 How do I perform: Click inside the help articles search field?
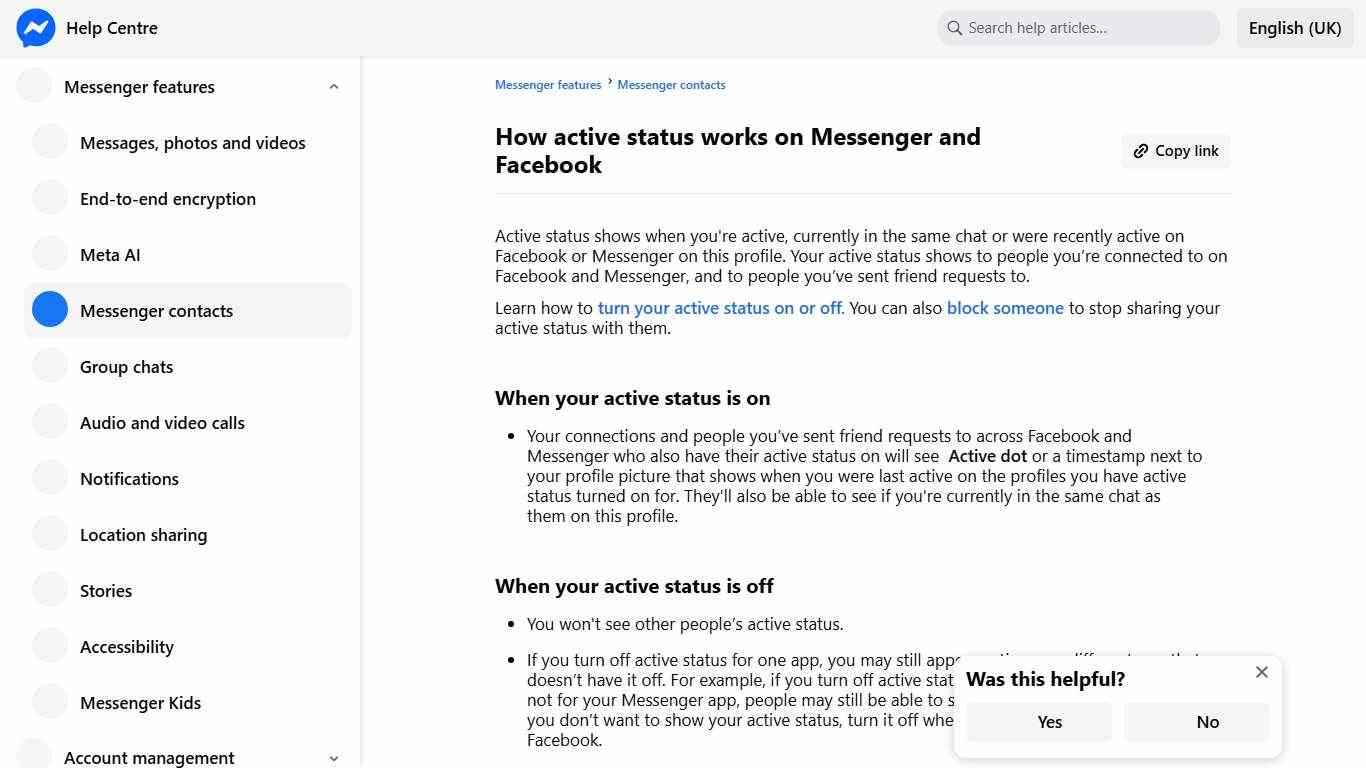pyautogui.click(x=1078, y=27)
